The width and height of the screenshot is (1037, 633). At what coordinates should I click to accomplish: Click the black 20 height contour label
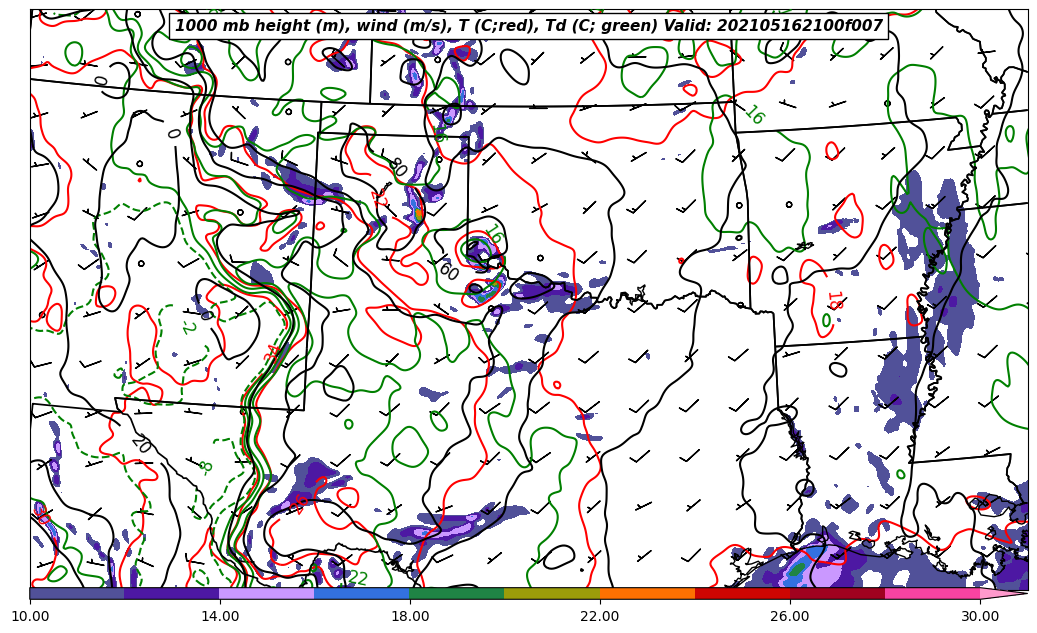tap(141, 444)
